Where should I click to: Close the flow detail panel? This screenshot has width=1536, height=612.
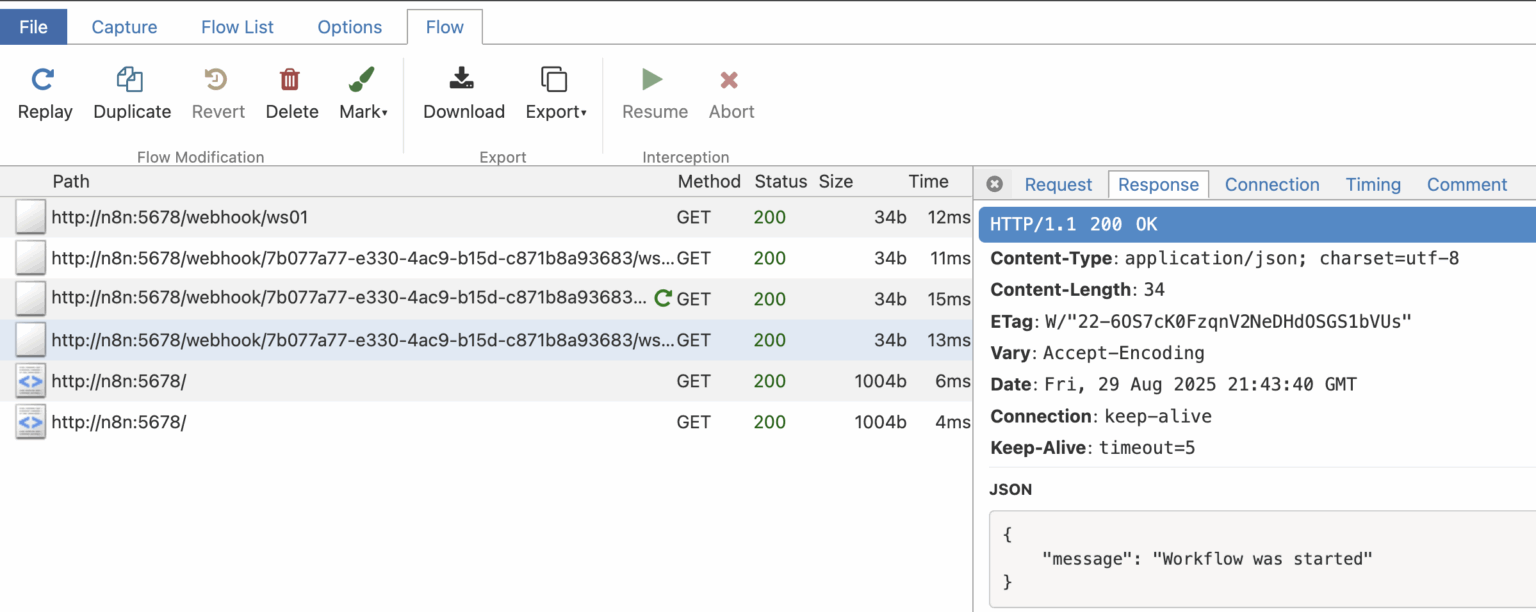(x=994, y=183)
